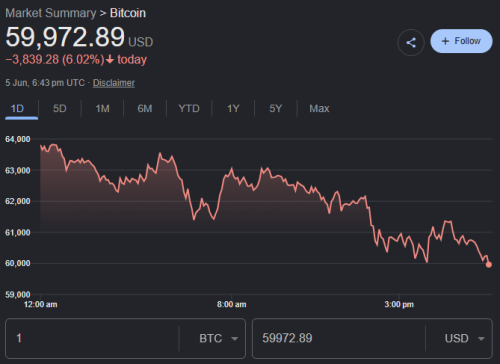Click the share icon button
Viewport: 500px width, 364px height.
click(x=411, y=42)
